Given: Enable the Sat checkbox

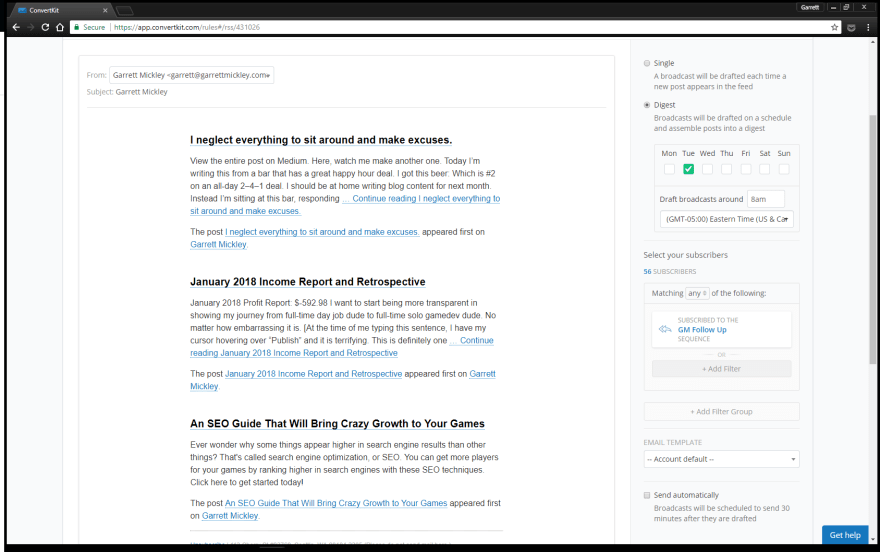Looking at the screenshot, I should click(764, 169).
